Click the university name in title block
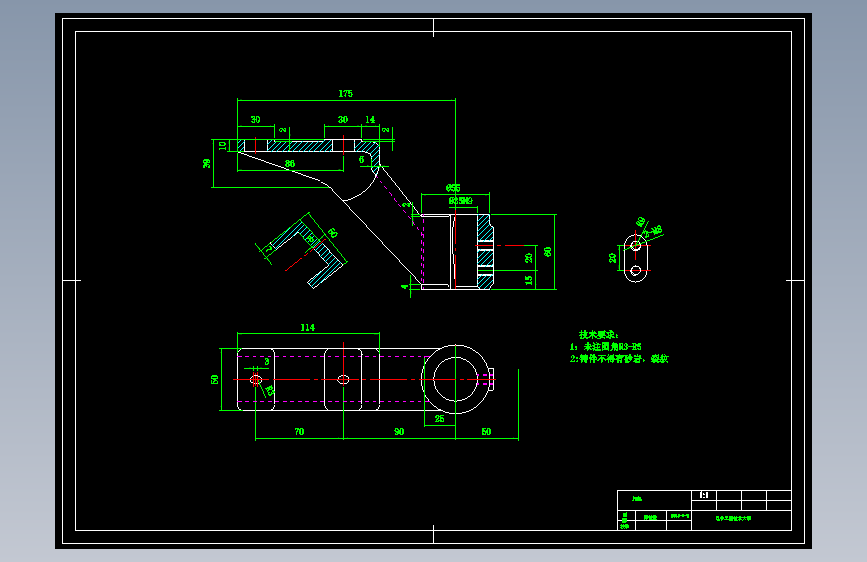867x562 pixels. pos(734,519)
